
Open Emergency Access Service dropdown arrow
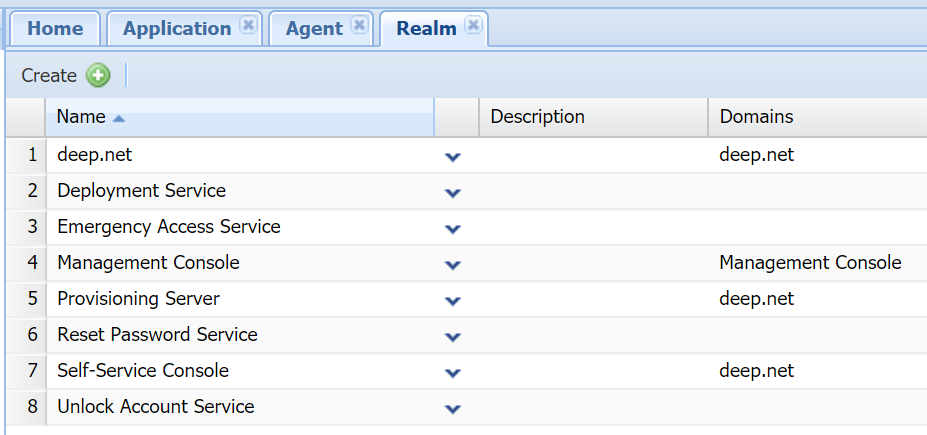tap(453, 229)
